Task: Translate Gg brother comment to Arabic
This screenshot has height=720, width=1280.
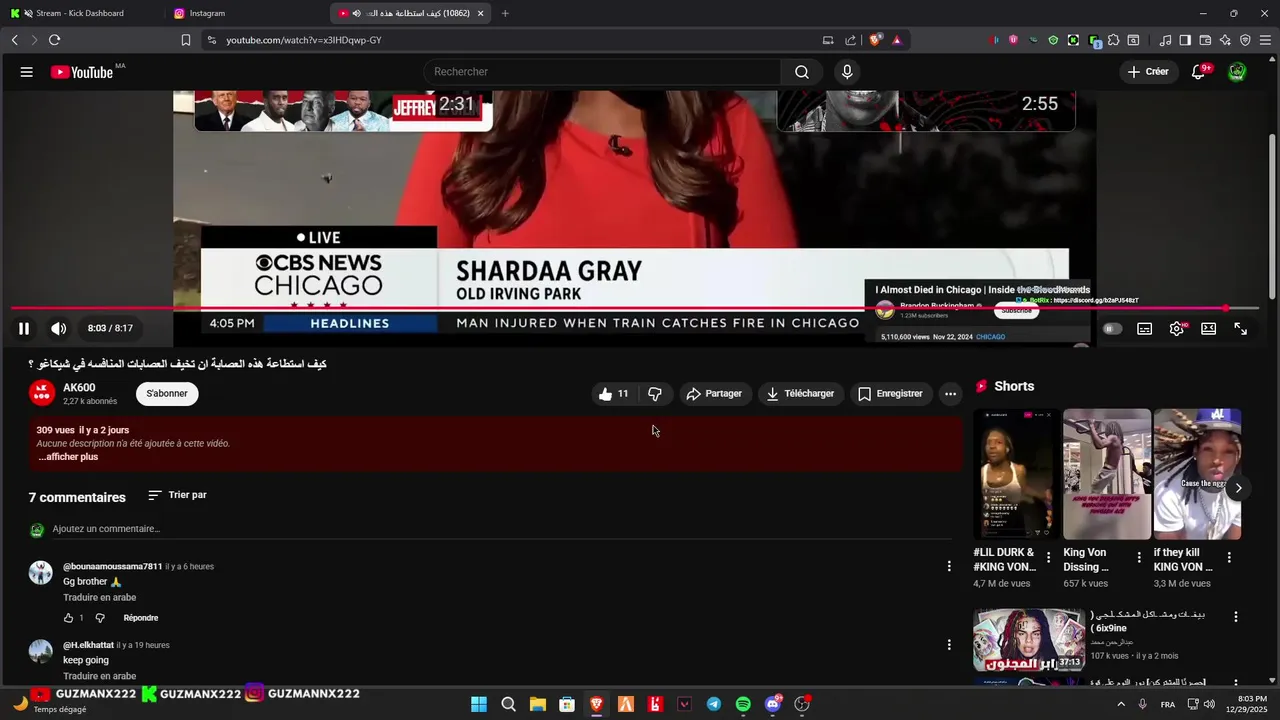Action: coord(99,597)
